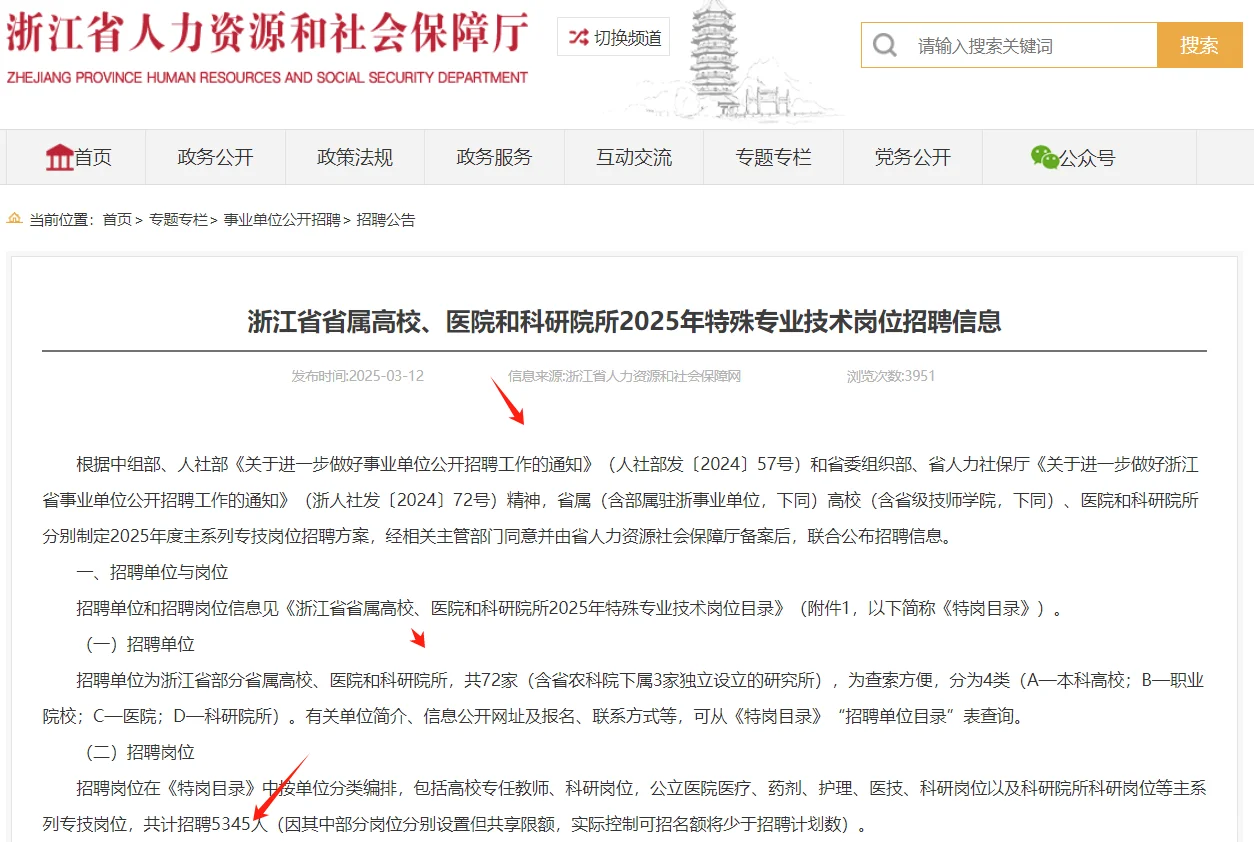The image size is (1254, 842).
Task: Switch to the 政务服务 tab
Action: (x=495, y=156)
